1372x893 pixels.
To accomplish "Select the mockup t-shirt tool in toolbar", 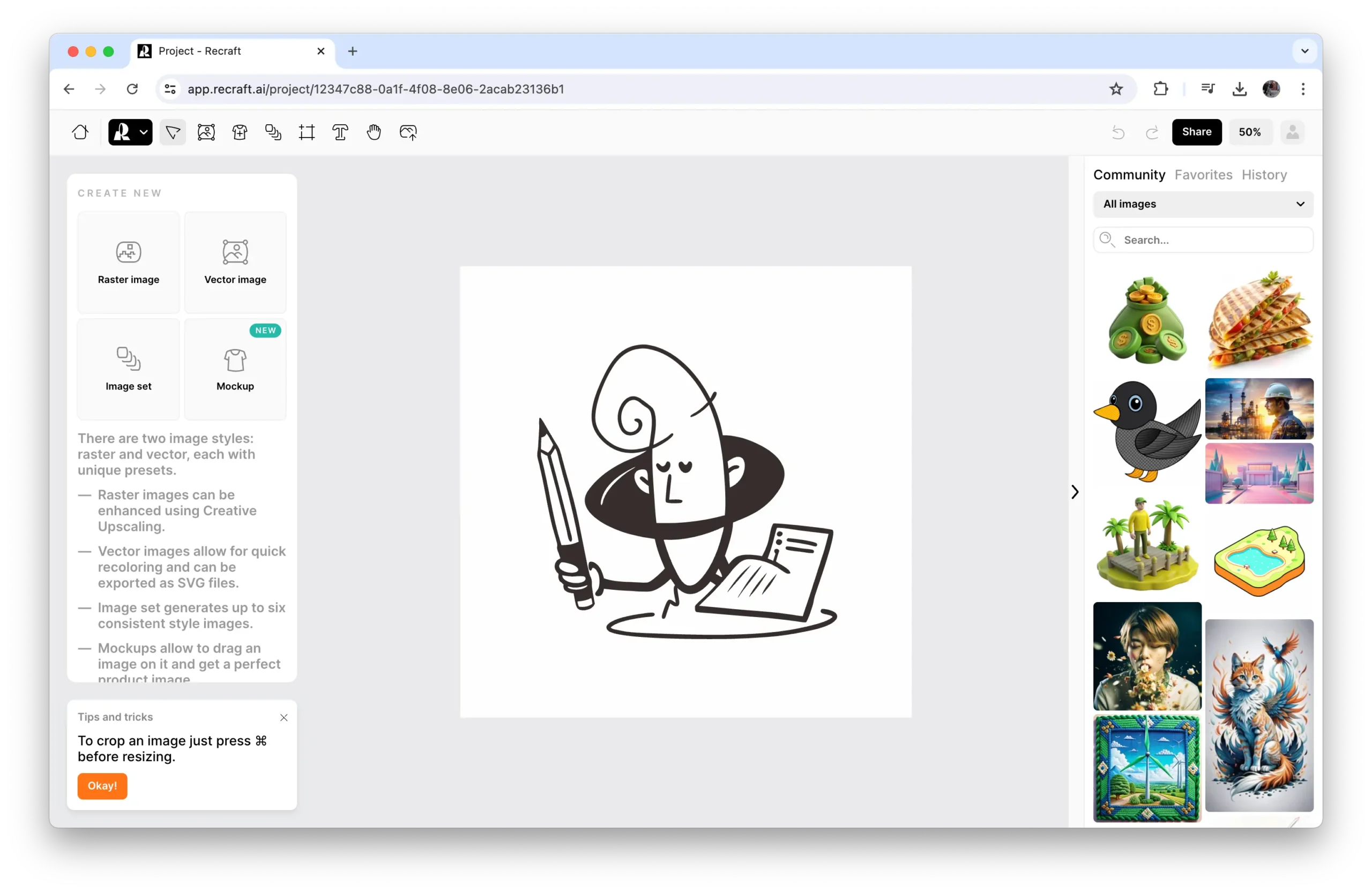I will (x=240, y=132).
